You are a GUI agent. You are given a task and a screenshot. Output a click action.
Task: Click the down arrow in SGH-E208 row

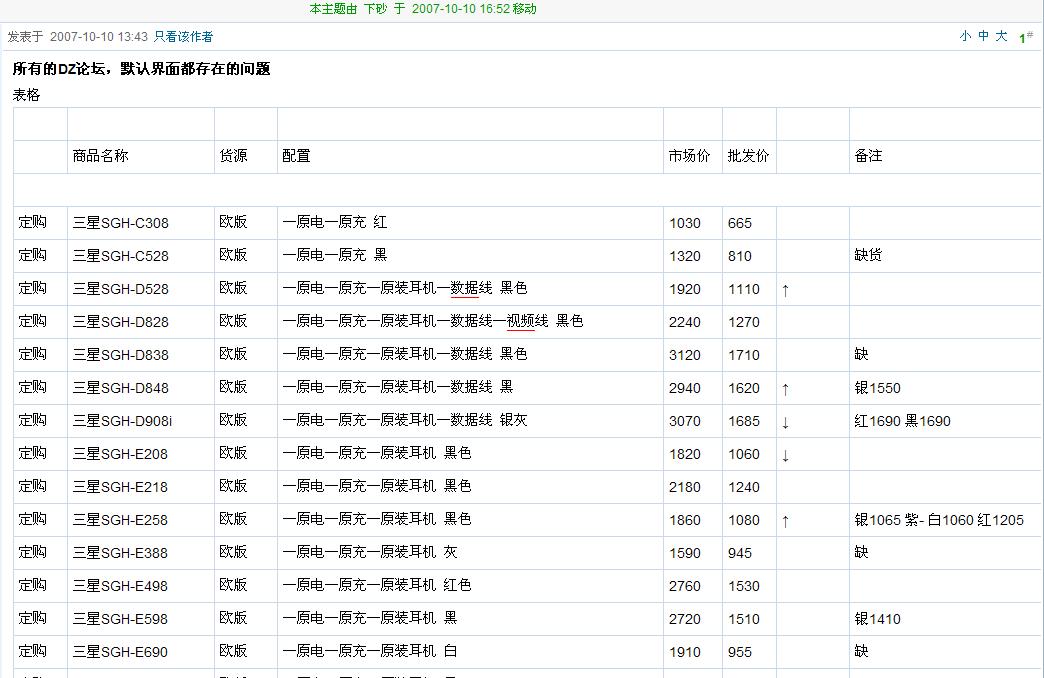click(x=786, y=455)
